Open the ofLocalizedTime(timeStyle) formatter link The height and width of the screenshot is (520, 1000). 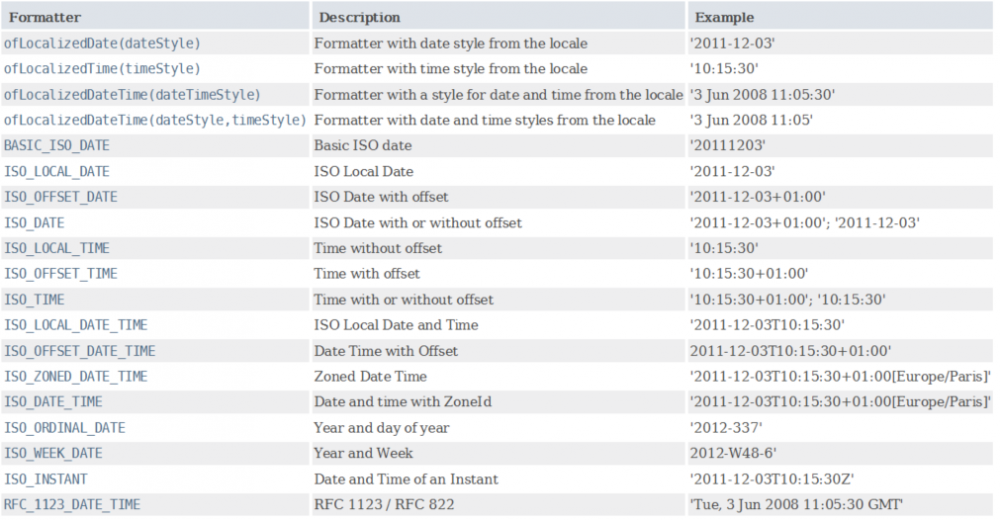coord(102,69)
